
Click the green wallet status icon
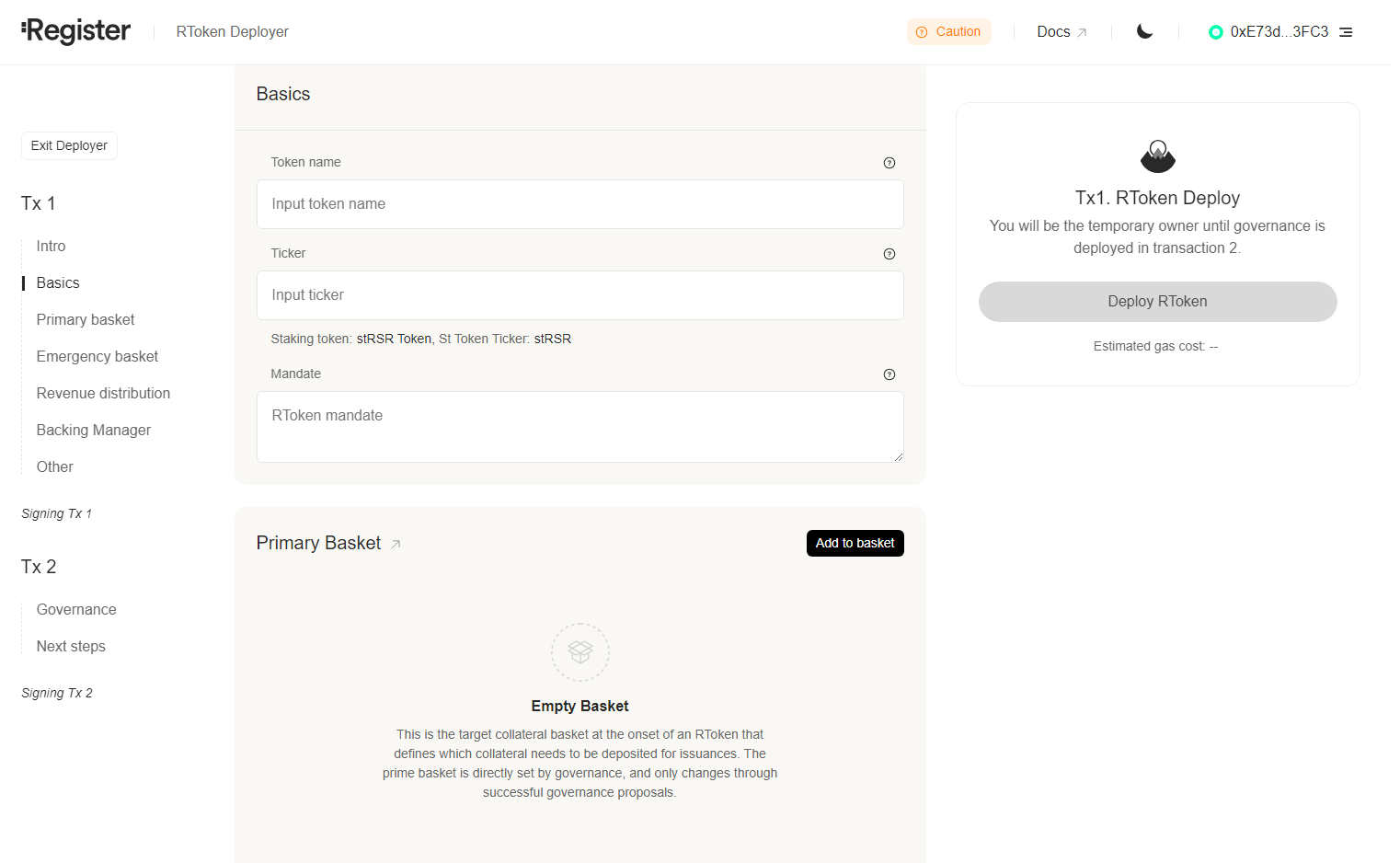1215,32
